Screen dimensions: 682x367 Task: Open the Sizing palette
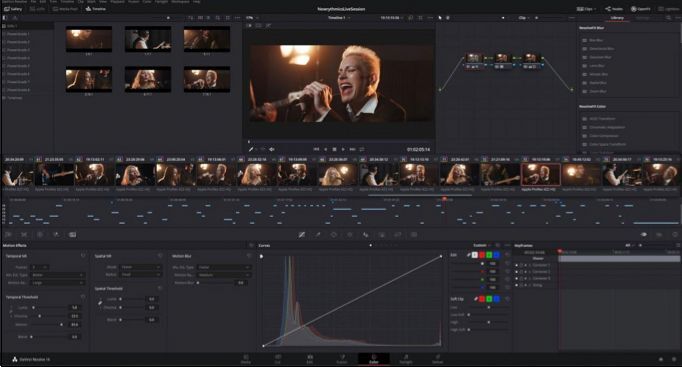coord(398,234)
